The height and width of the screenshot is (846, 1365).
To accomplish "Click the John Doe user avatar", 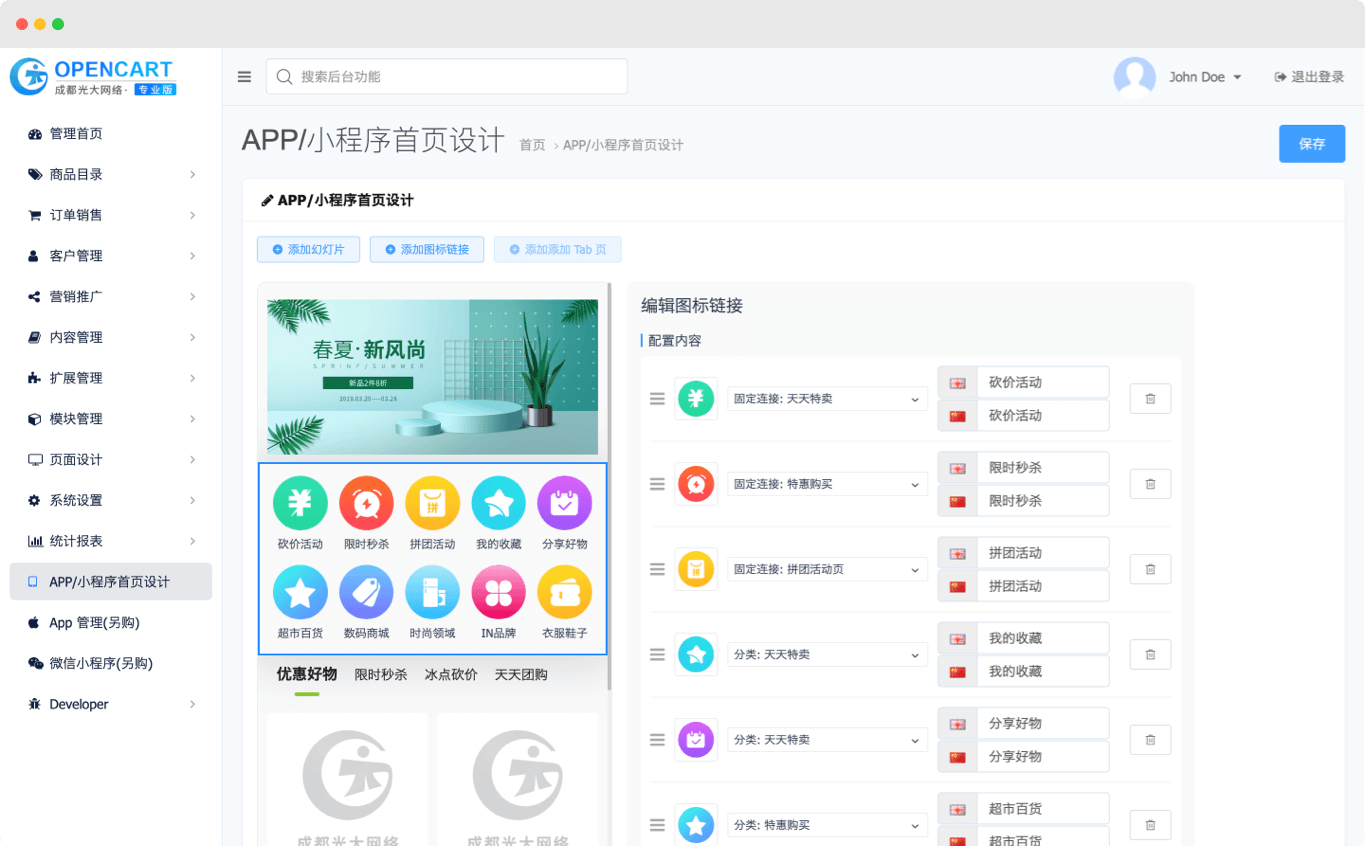I will click(x=1134, y=77).
